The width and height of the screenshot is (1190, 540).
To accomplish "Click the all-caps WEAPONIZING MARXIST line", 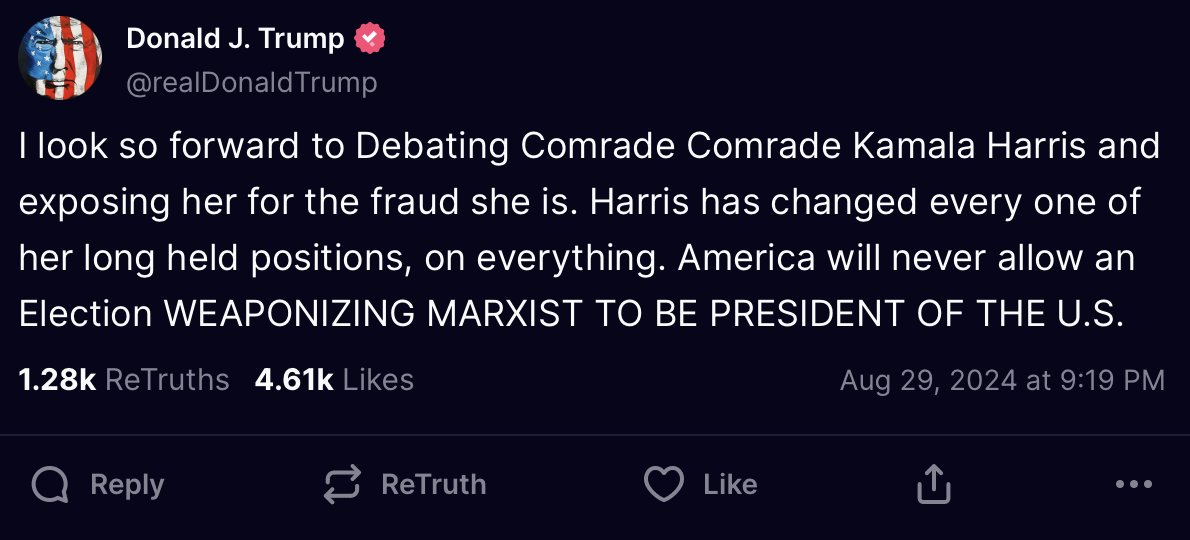I will click(570, 314).
